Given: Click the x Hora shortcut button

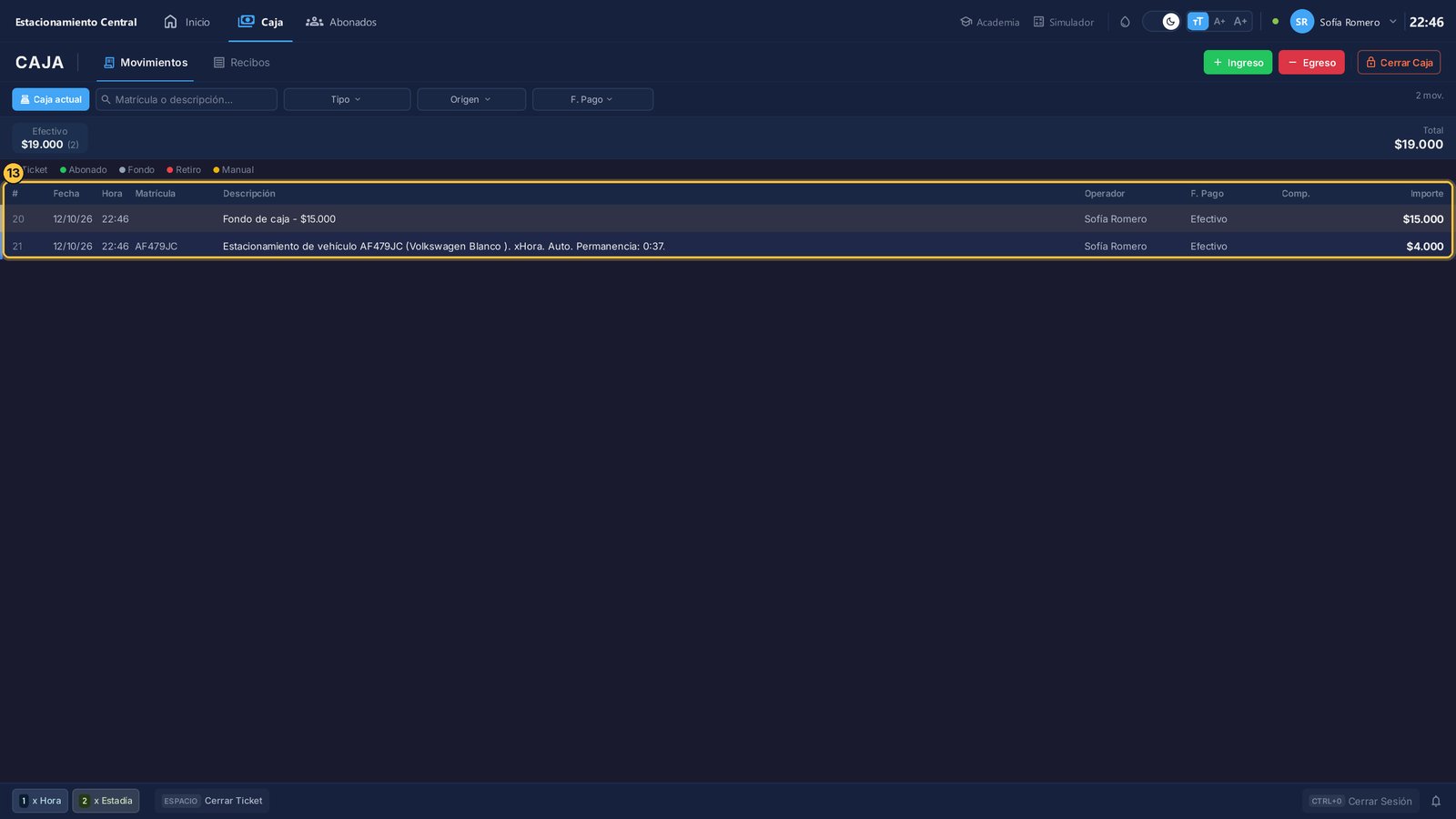Looking at the screenshot, I should (x=40, y=801).
